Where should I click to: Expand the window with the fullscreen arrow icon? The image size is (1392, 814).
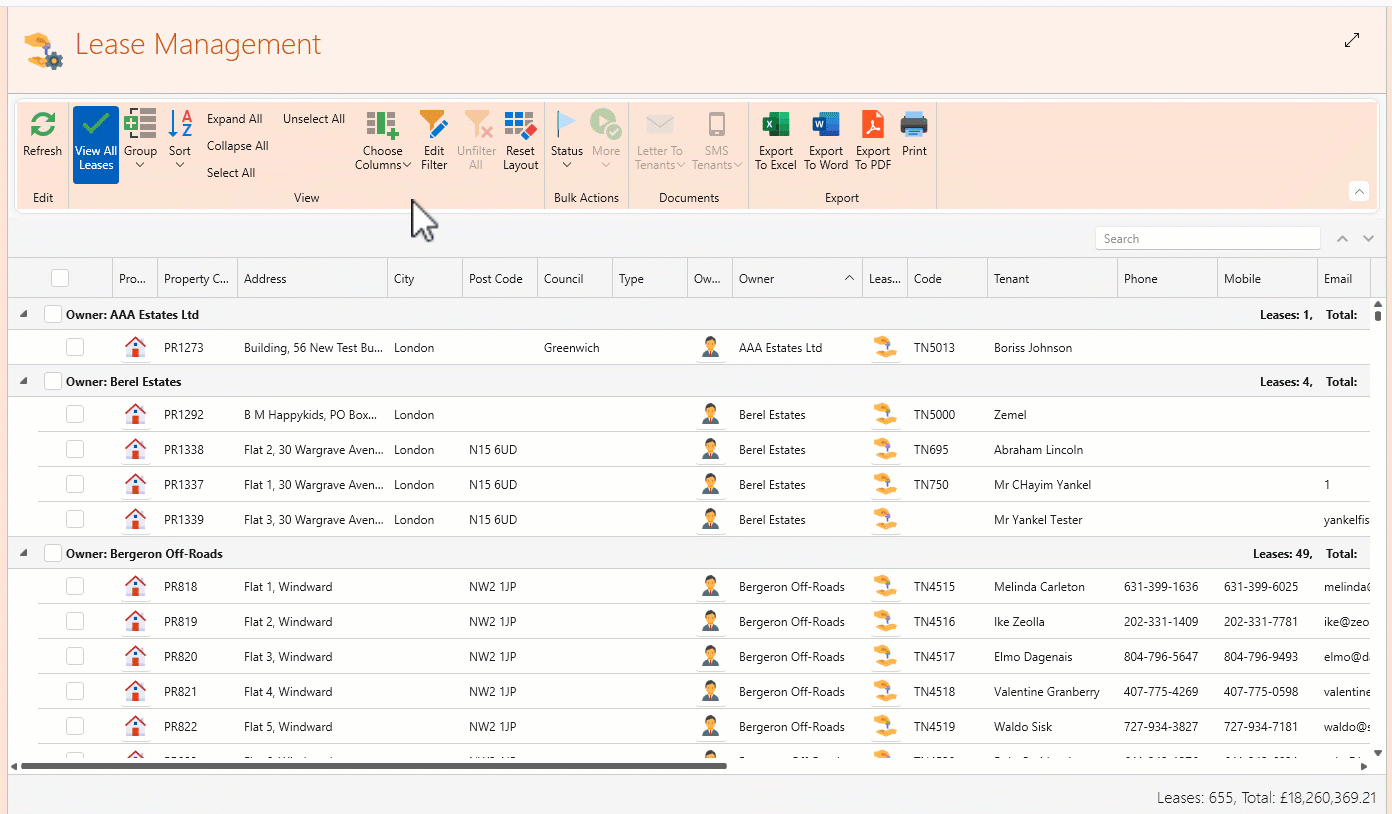coord(1352,40)
